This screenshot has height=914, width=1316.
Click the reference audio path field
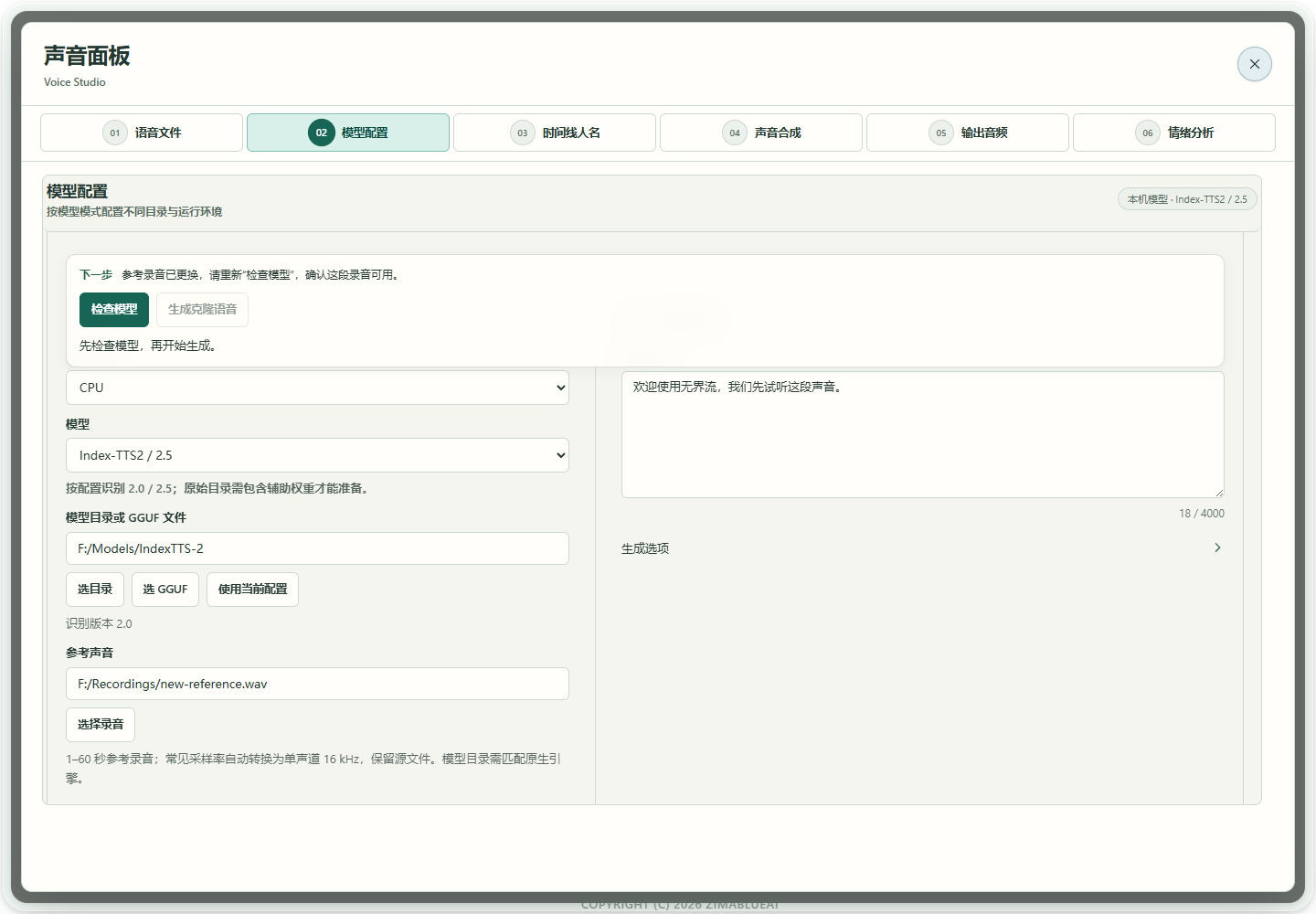click(x=317, y=684)
